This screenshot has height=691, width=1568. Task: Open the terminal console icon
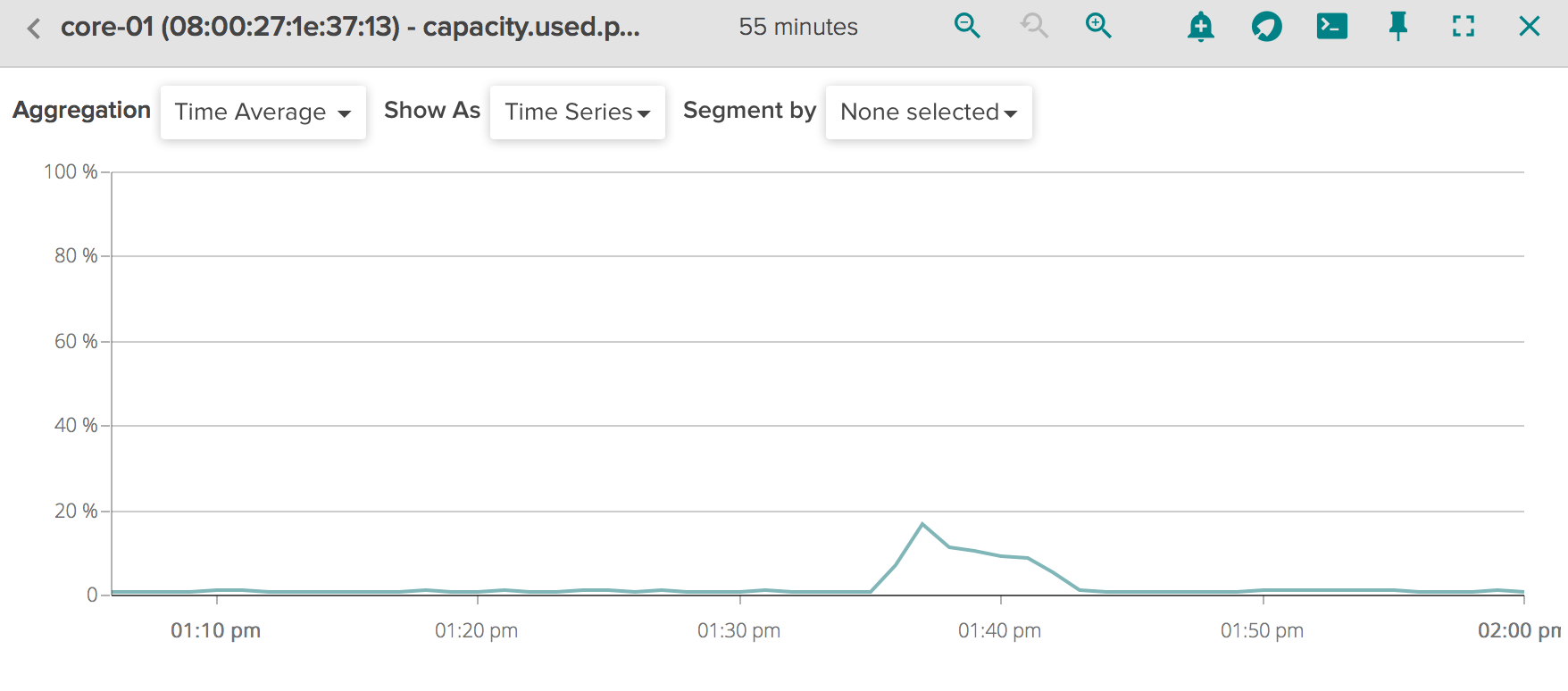[x=1331, y=26]
